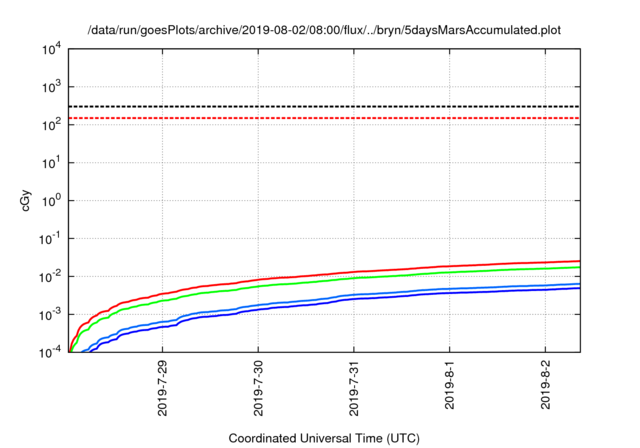The height and width of the screenshot is (448, 640).
Task: Click the 10^2 y-axis label
Action: click(52, 125)
